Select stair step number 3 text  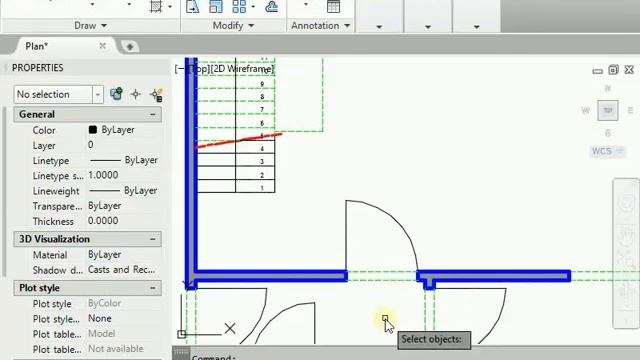pyautogui.click(x=262, y=162)
